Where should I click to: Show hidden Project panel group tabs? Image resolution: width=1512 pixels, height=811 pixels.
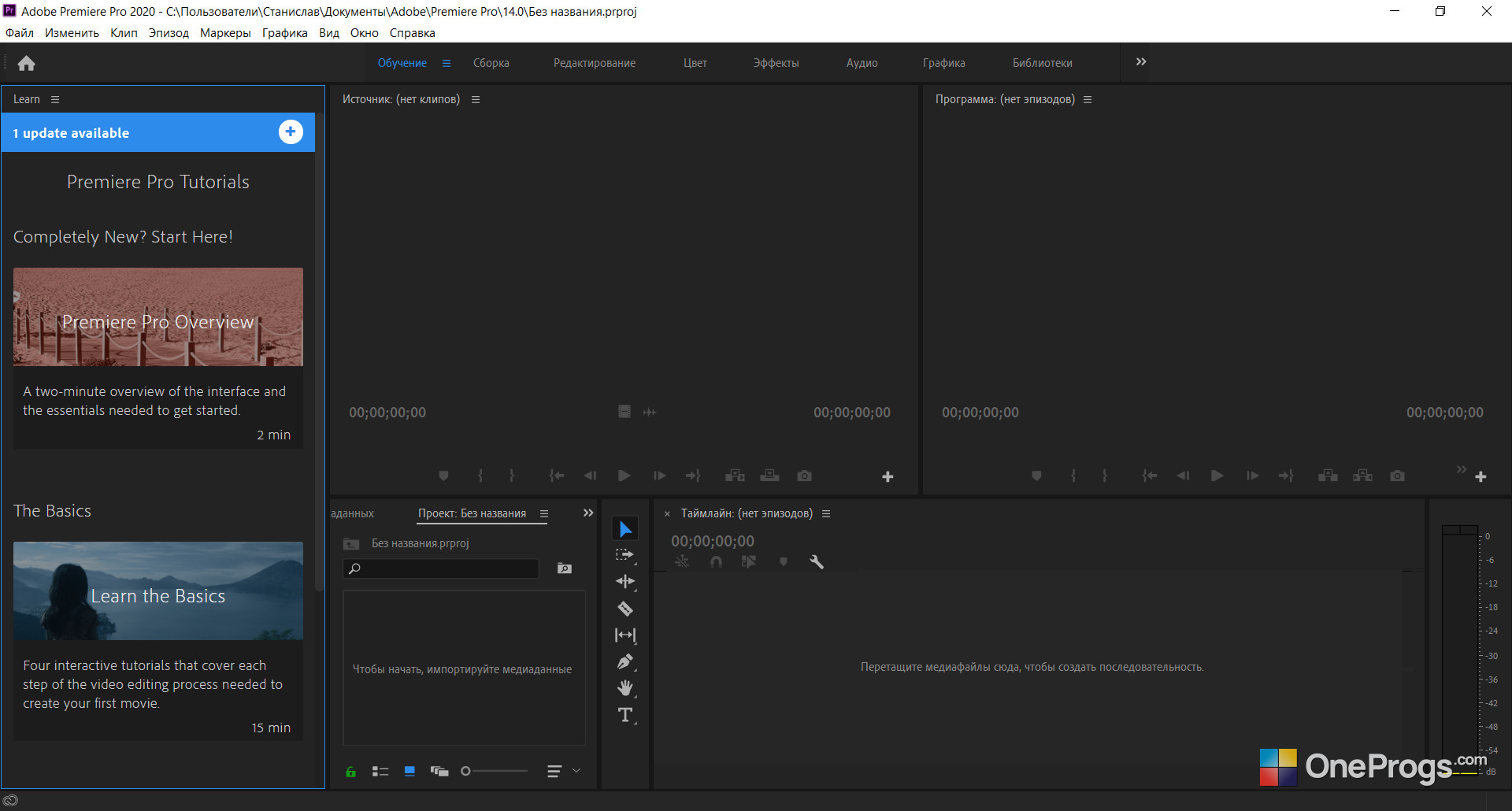tap(588, 513)
